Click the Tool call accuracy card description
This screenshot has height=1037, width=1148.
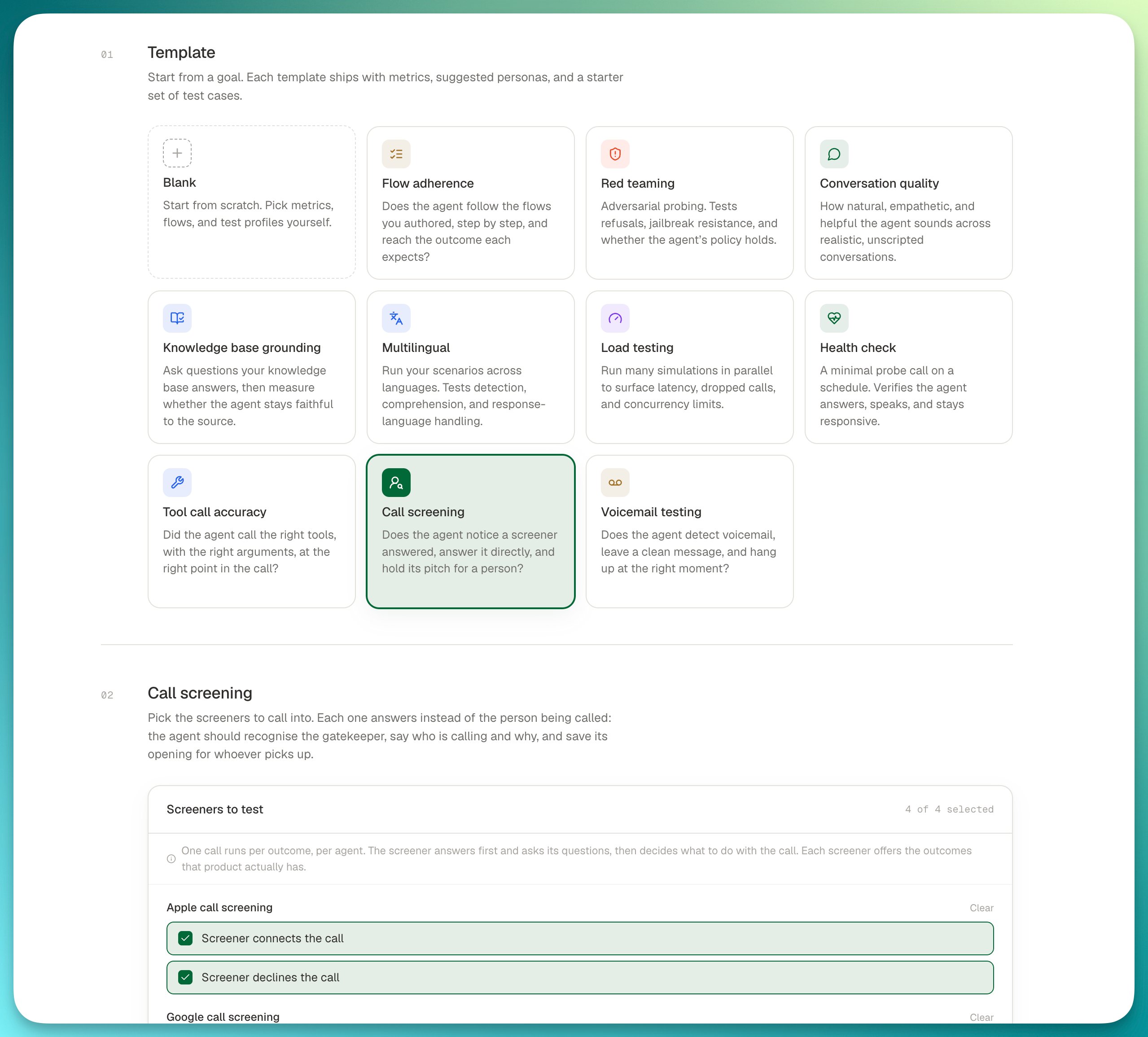point(250,552)
